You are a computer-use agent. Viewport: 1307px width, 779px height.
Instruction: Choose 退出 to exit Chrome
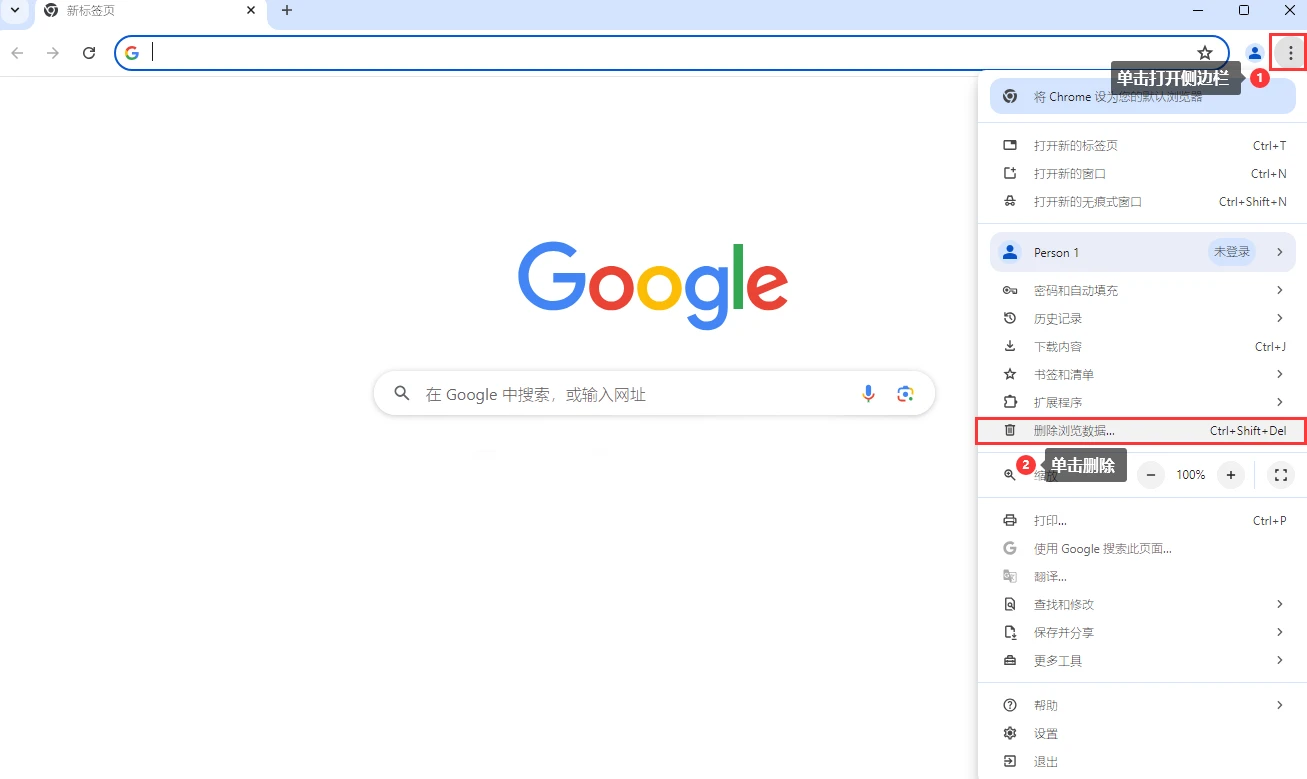click(1142, 761)
